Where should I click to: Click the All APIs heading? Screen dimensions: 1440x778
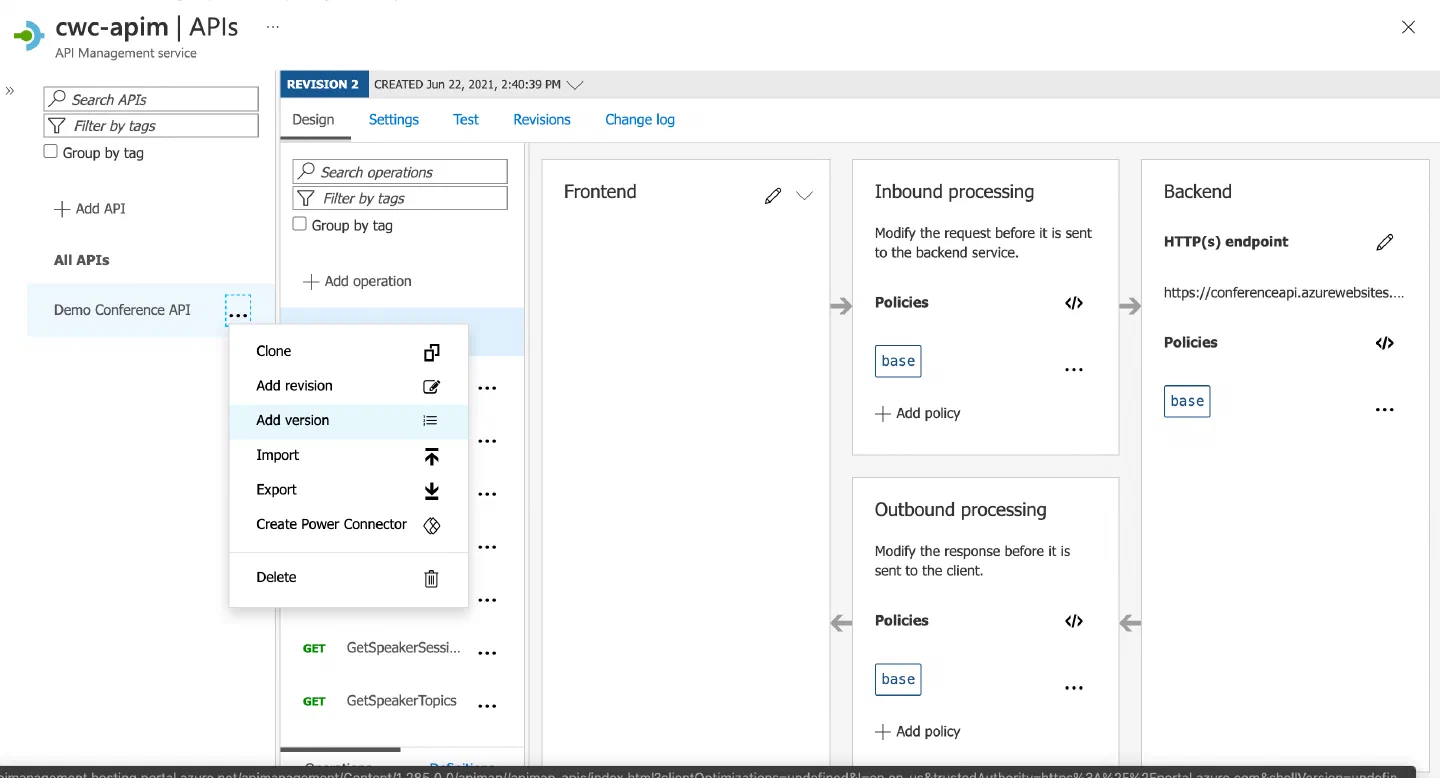pyautogui.click(x=82, y=260)
